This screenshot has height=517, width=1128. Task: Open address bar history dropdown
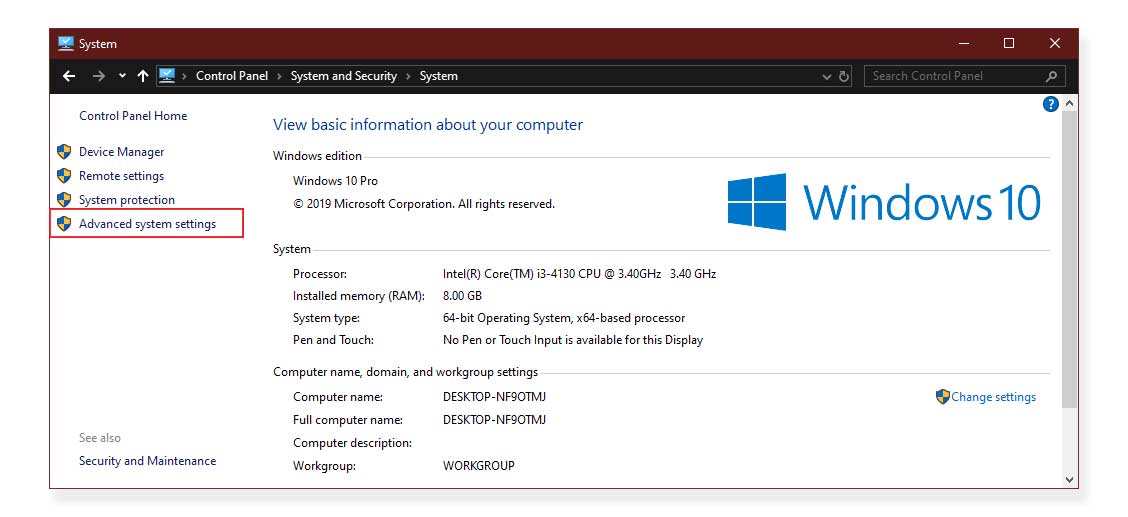pos(827,76)
